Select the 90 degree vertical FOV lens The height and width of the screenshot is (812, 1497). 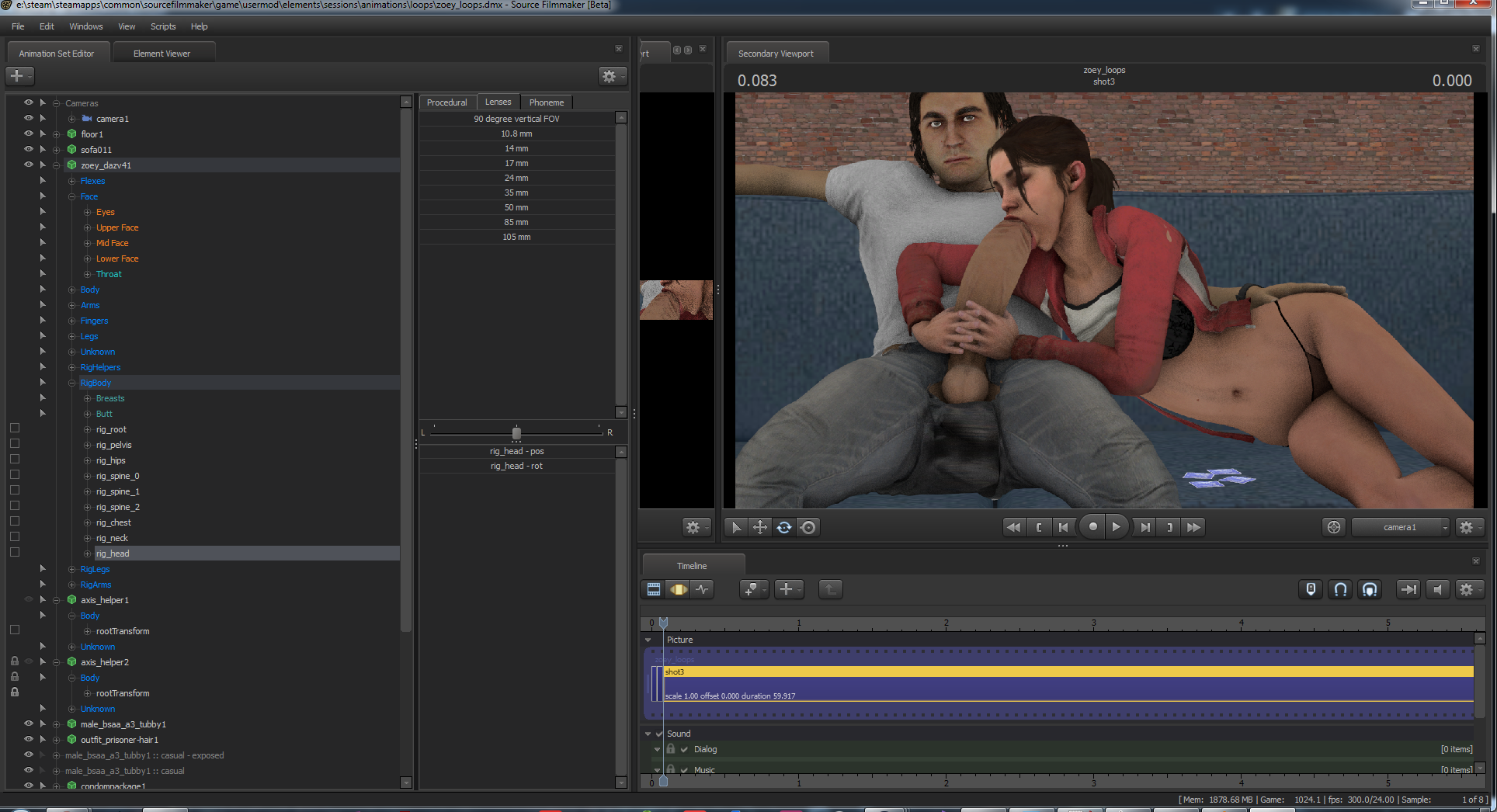[517, 119]
